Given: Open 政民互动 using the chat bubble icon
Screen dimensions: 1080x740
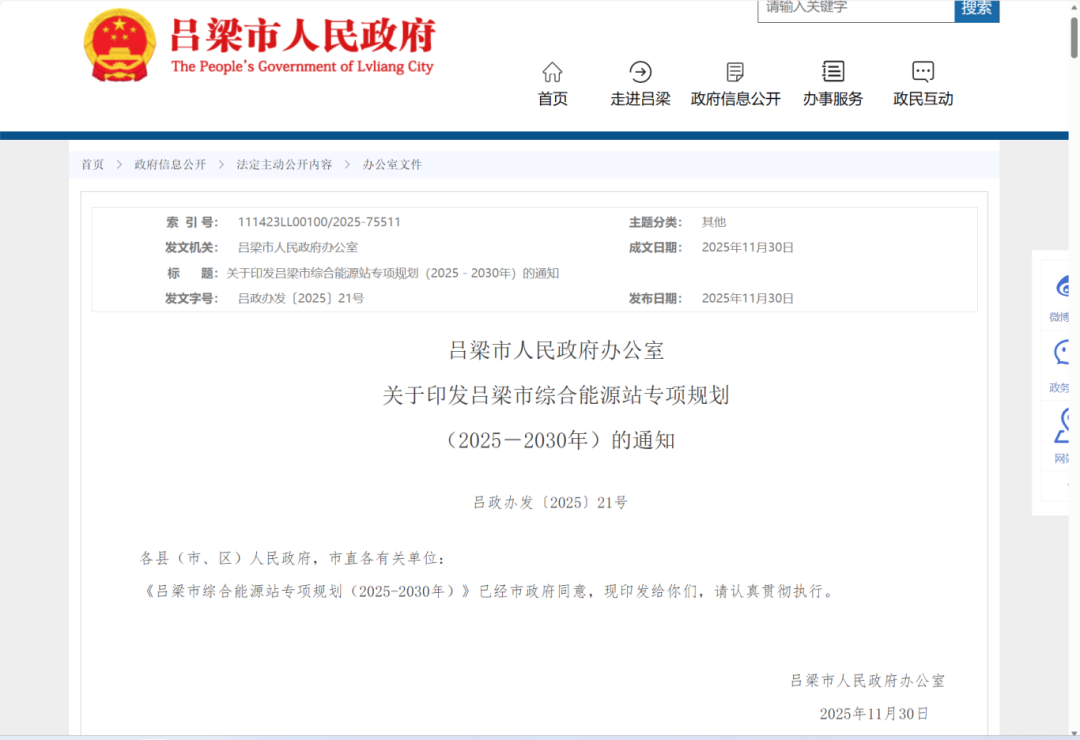Looking at the screenshot, I should [x=922, y=72].
